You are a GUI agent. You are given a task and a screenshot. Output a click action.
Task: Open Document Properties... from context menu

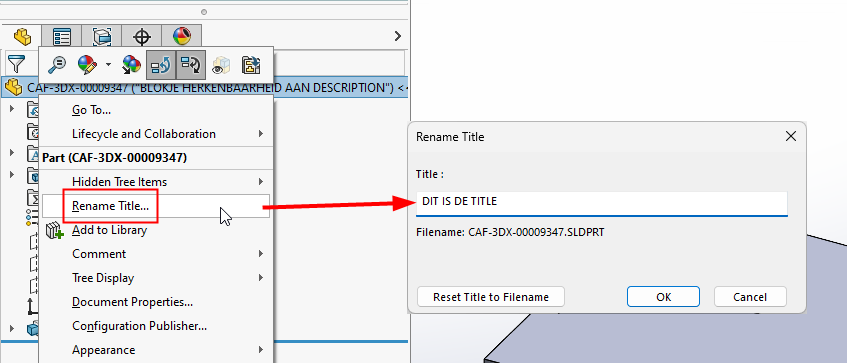(x=156, y=301)
